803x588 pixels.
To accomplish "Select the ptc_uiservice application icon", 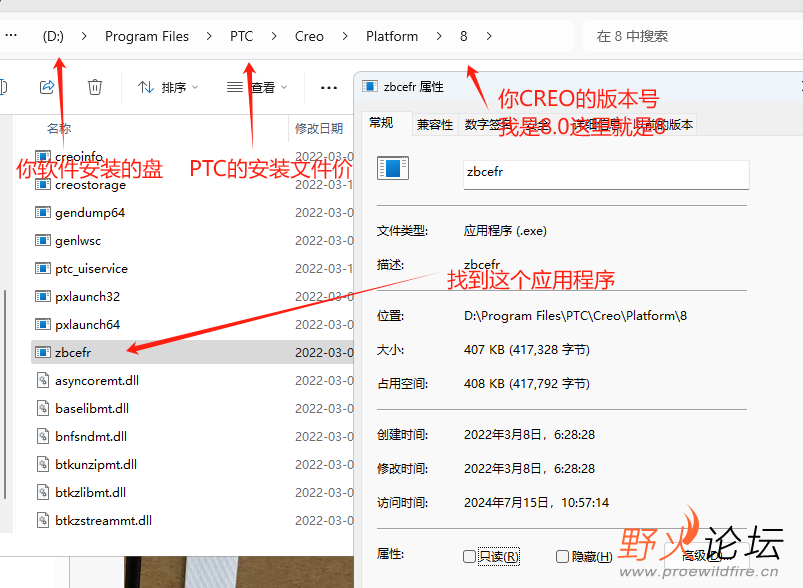I will [x=43, y=268].
